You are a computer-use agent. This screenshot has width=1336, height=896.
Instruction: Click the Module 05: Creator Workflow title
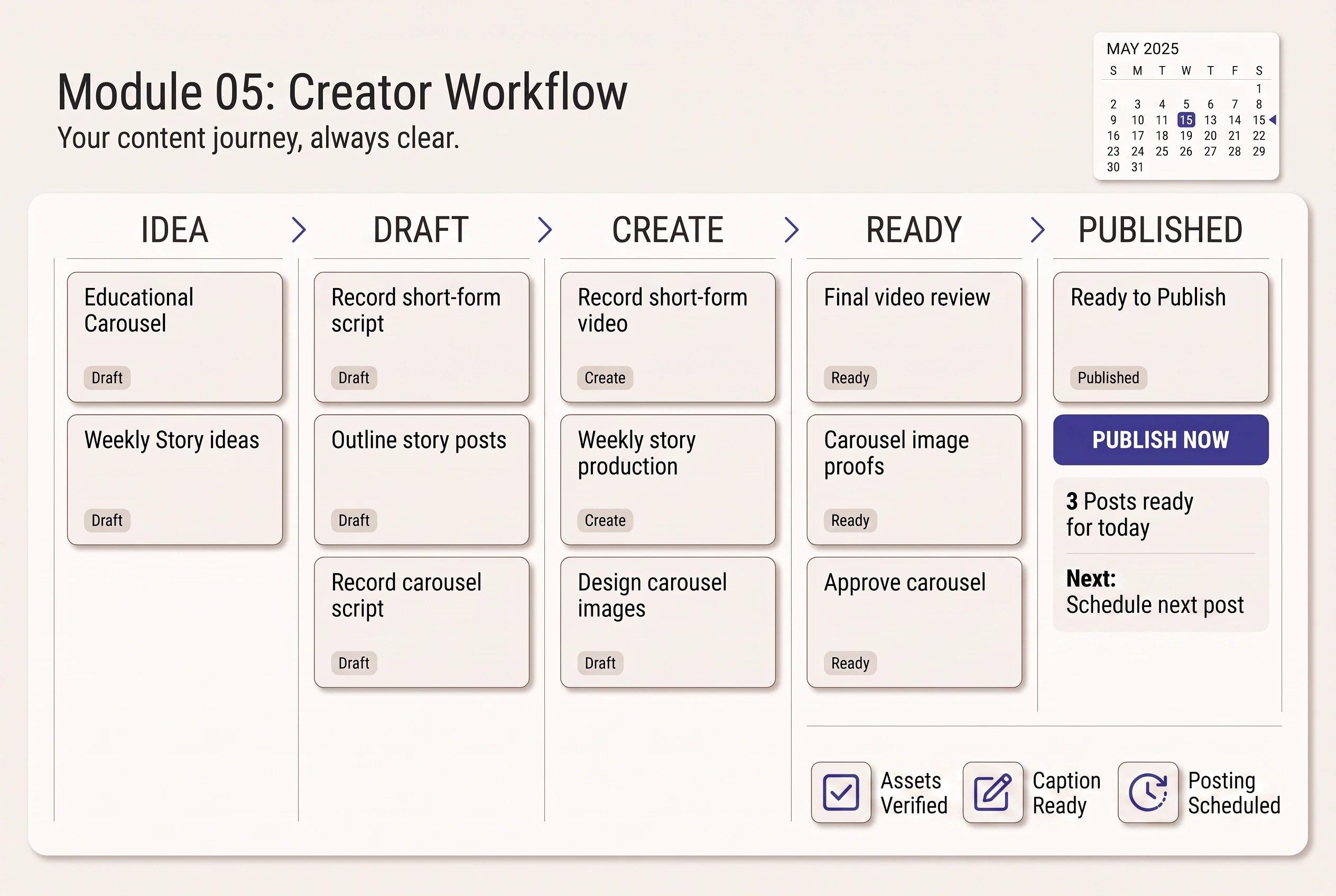[342, 92]
